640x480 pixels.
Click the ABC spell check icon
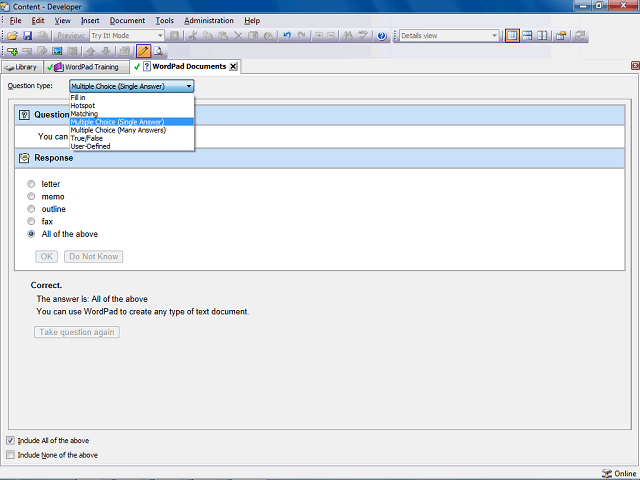(363, 36)
